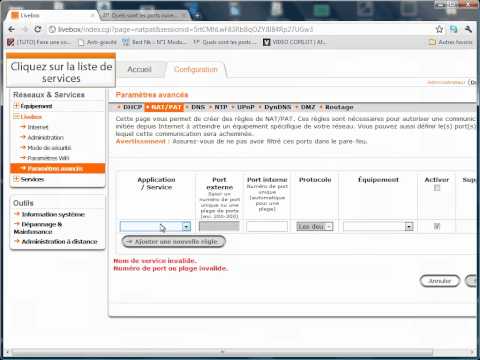
Task: Toggle the rule row Activer checkbox
Action: tap(437, 227)
